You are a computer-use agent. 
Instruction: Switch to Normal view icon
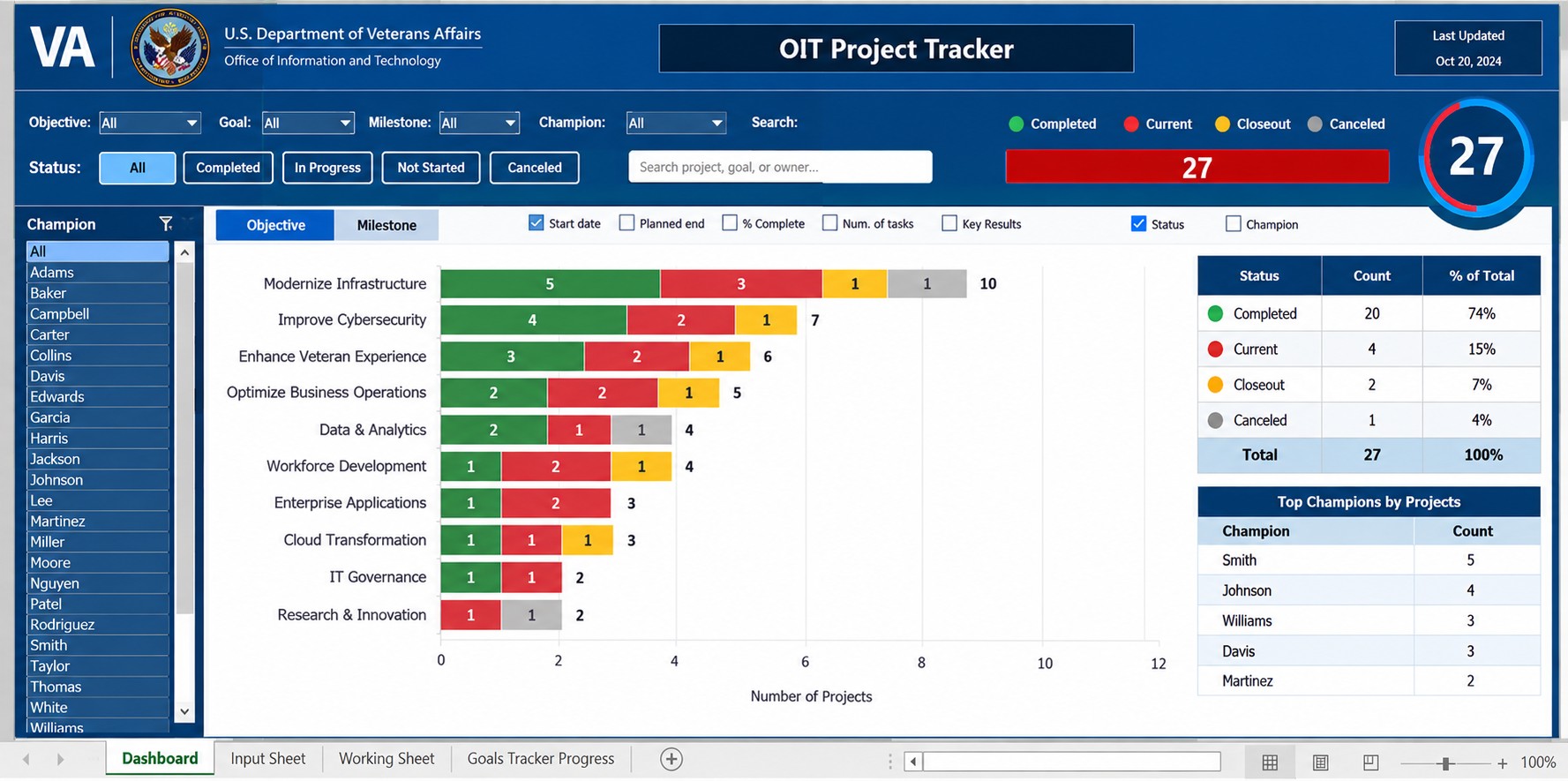click(x=1270, y=762)
